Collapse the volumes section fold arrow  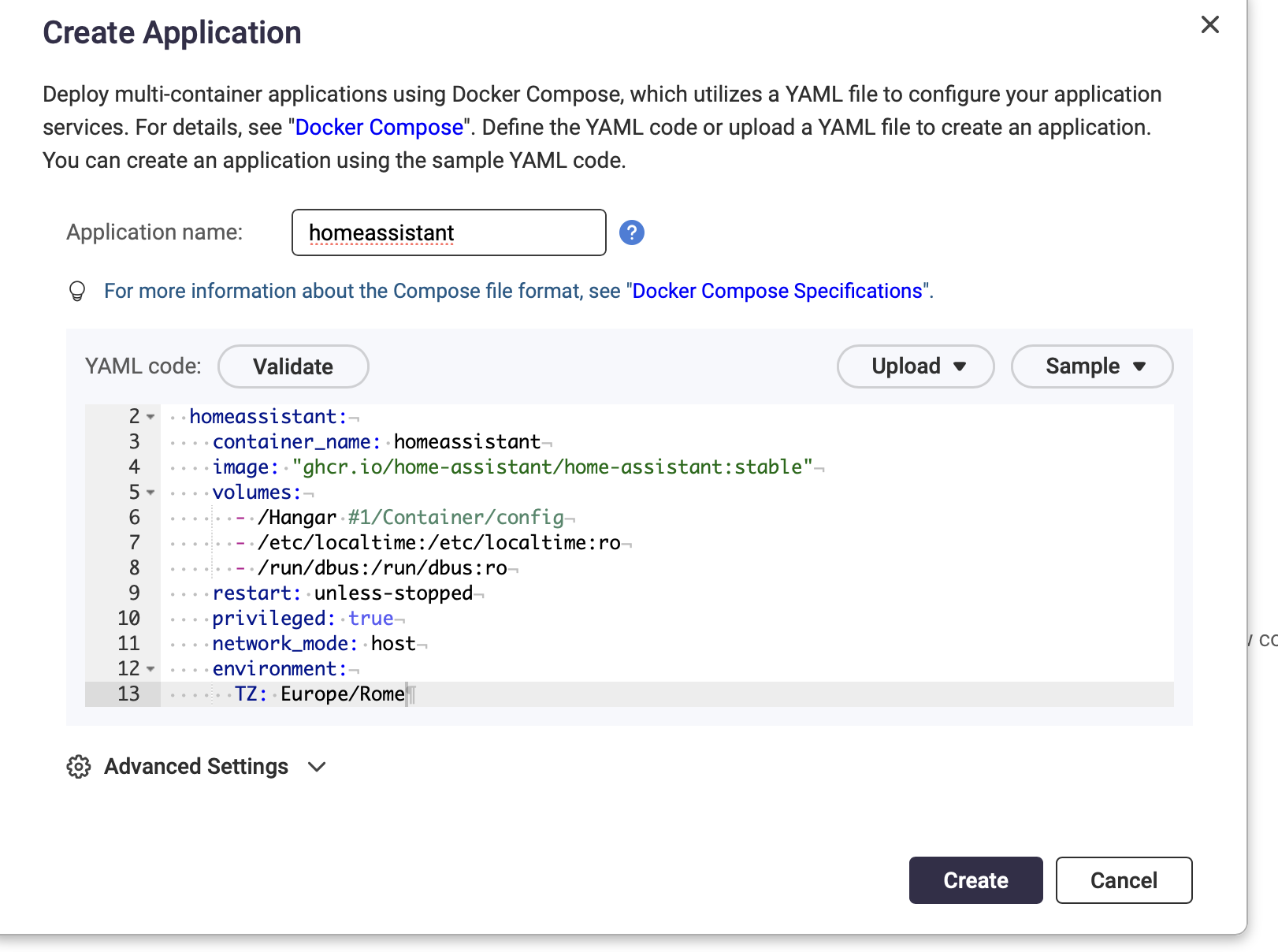pyautogui.click(x=150, y=493)
